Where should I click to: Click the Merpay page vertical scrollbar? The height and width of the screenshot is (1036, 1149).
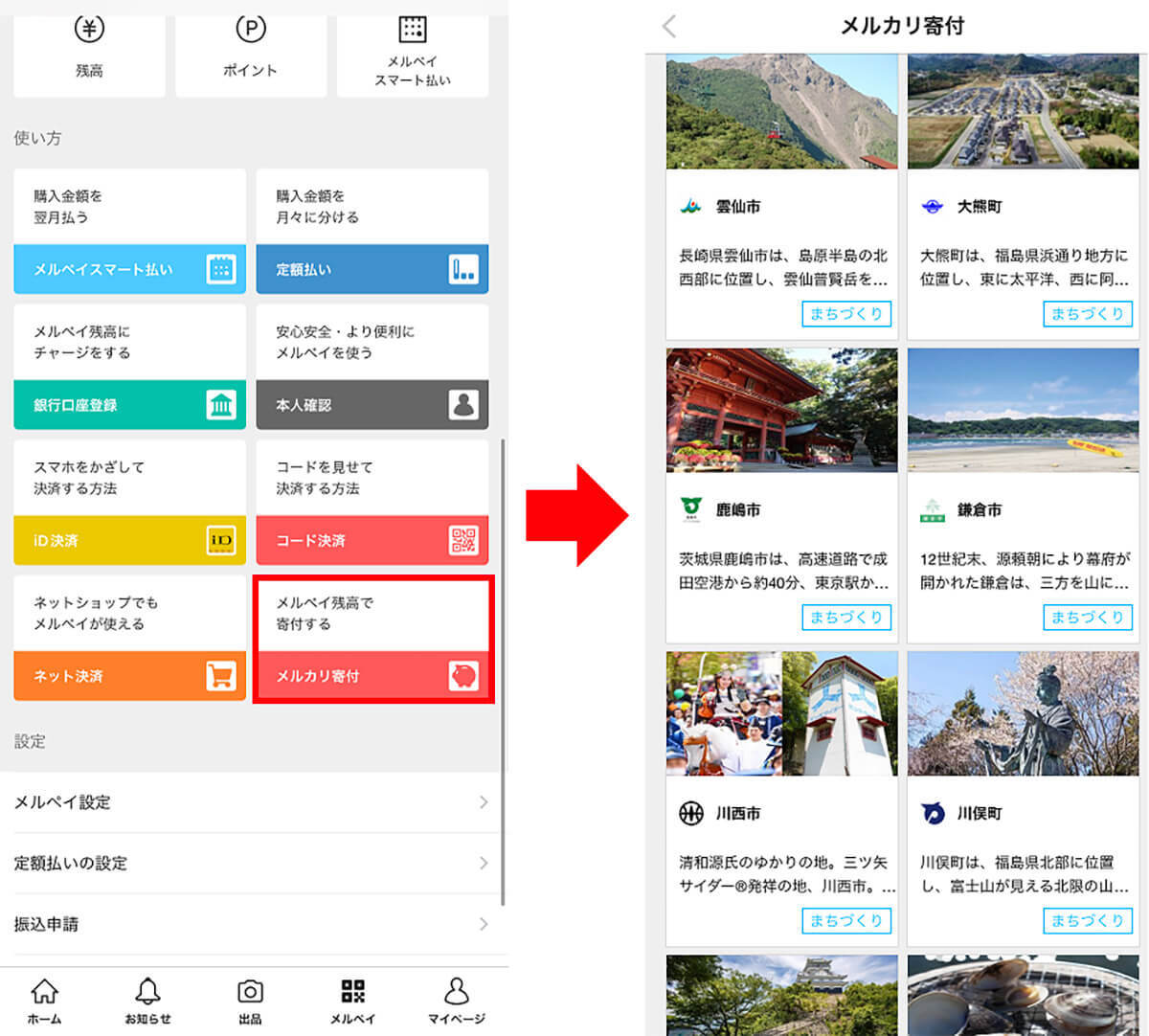(x=503, y=672)
